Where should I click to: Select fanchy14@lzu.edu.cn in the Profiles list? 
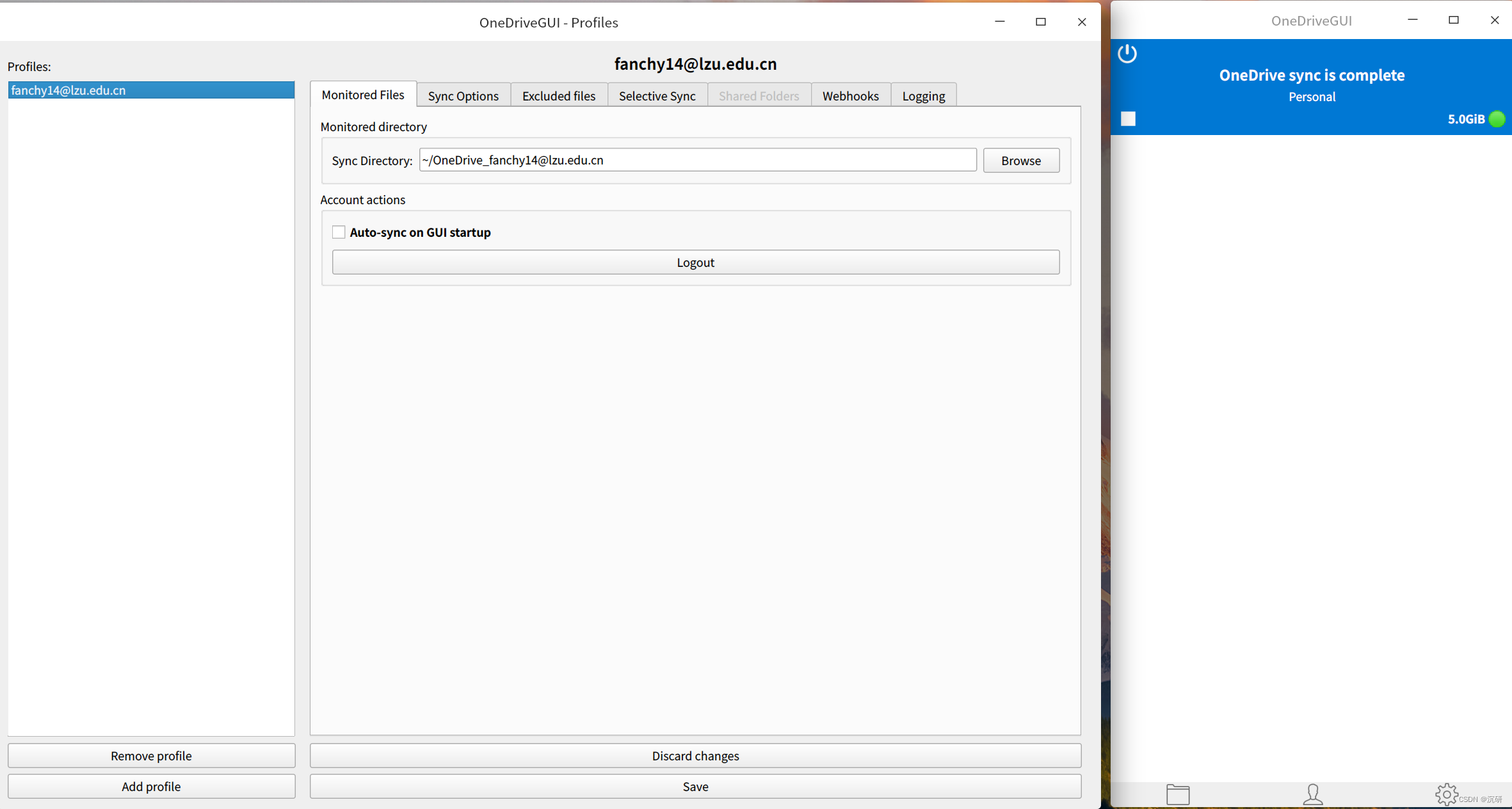click(x=151, y=90)
